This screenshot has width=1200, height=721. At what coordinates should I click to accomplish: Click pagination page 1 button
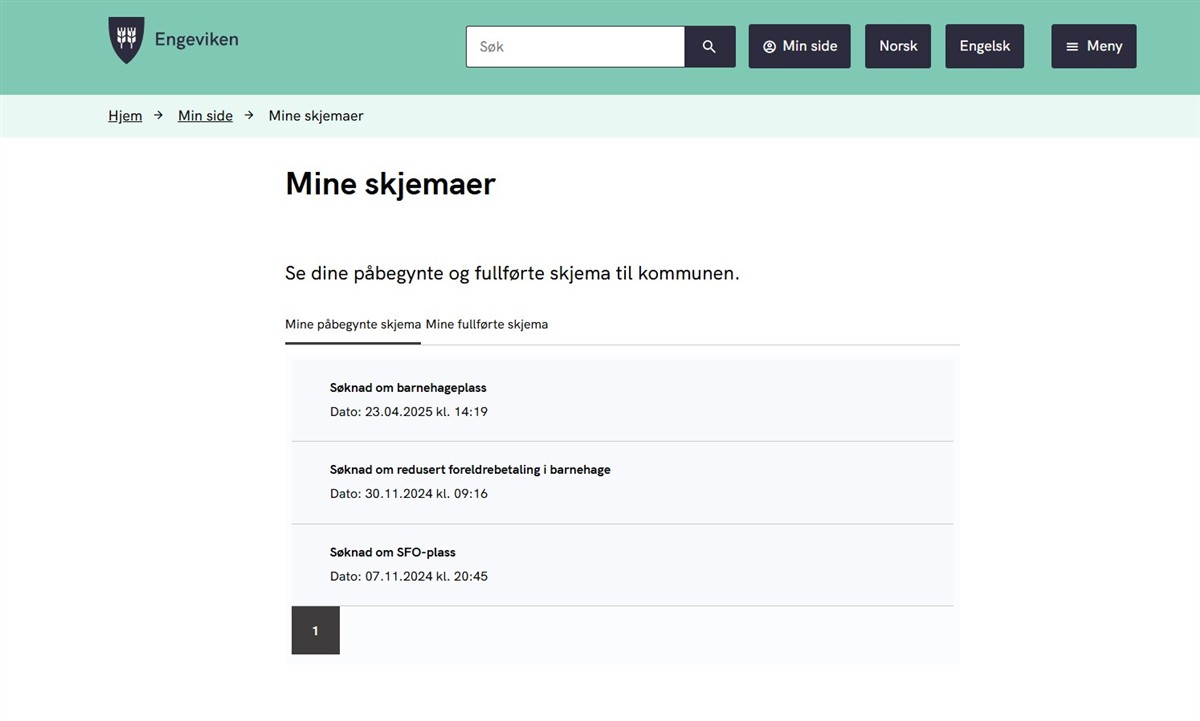point(315,631)
